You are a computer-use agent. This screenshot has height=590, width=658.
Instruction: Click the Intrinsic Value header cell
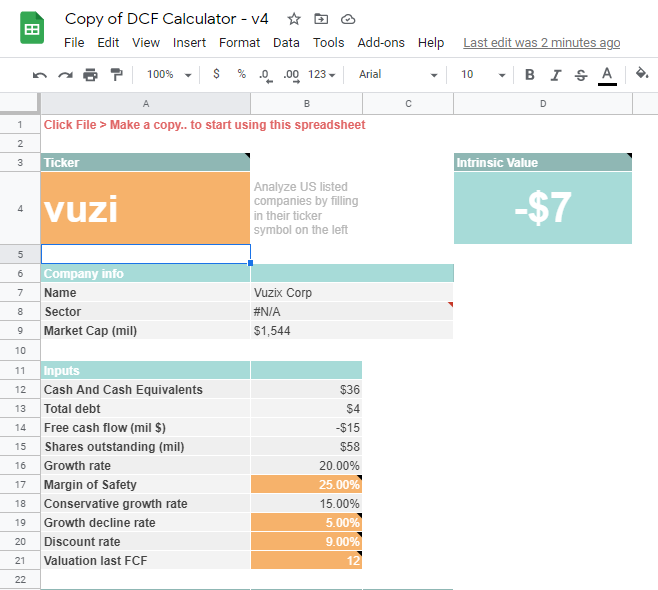click(543, 162)
